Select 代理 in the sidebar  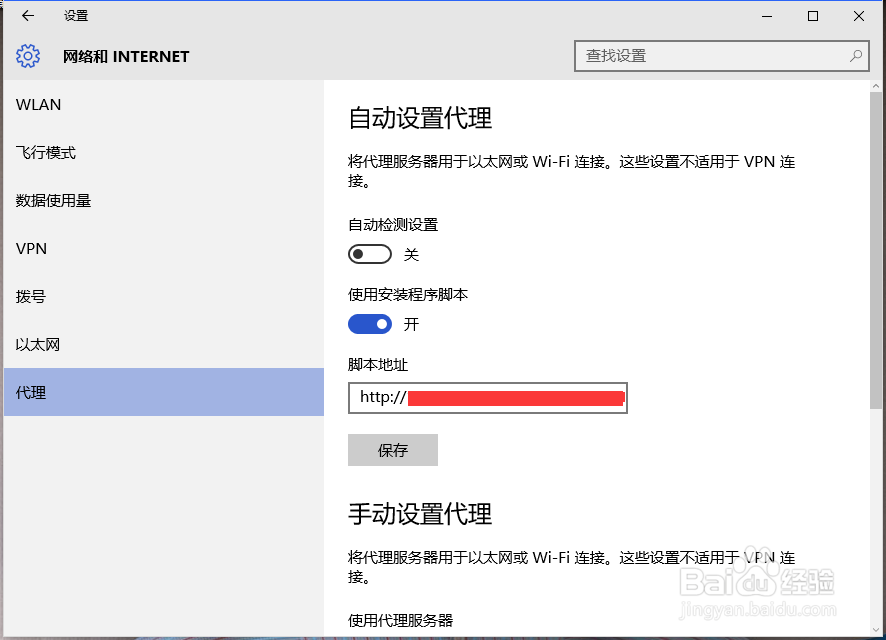[163, 392]
